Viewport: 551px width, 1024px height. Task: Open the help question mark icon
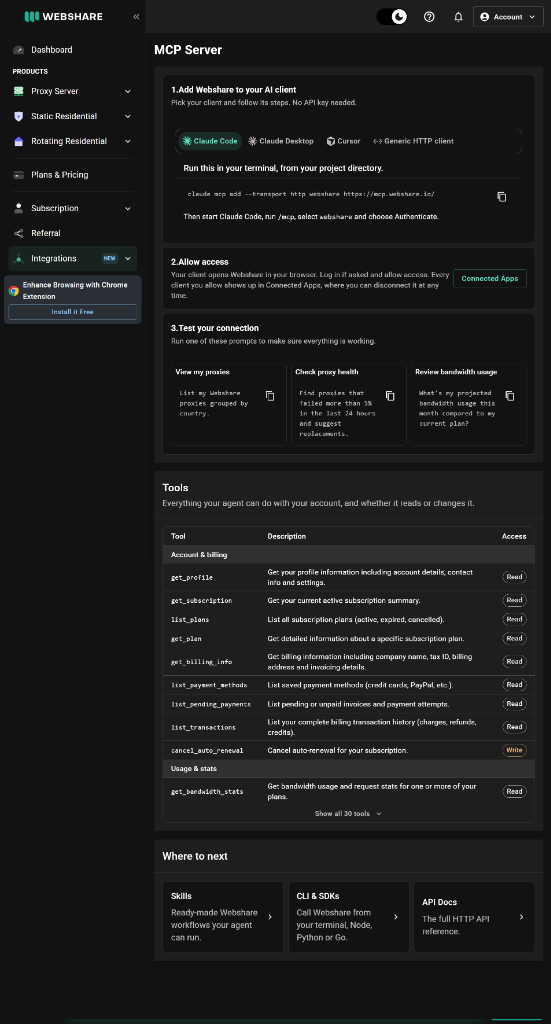[x=429, y=17]
